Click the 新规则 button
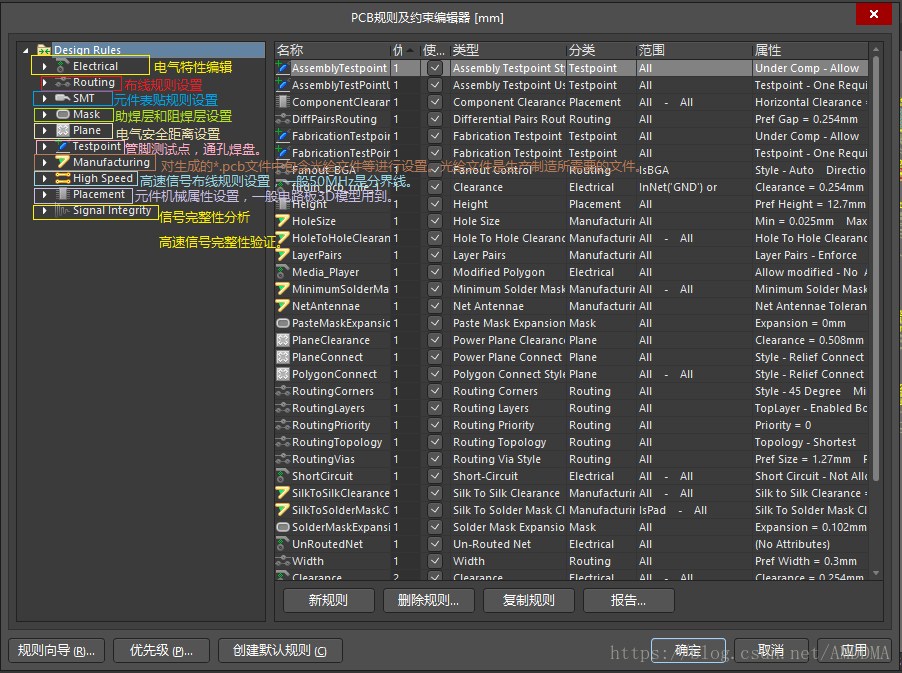 [328, 601]
